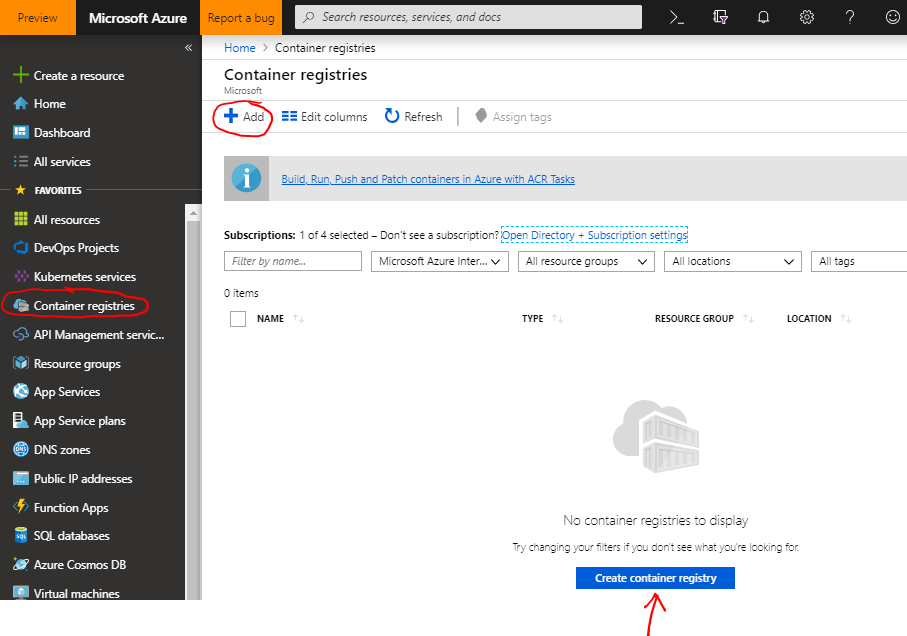Open the help question mark
907x636 pixels.
pyautogui.click(x=850, y=17)
